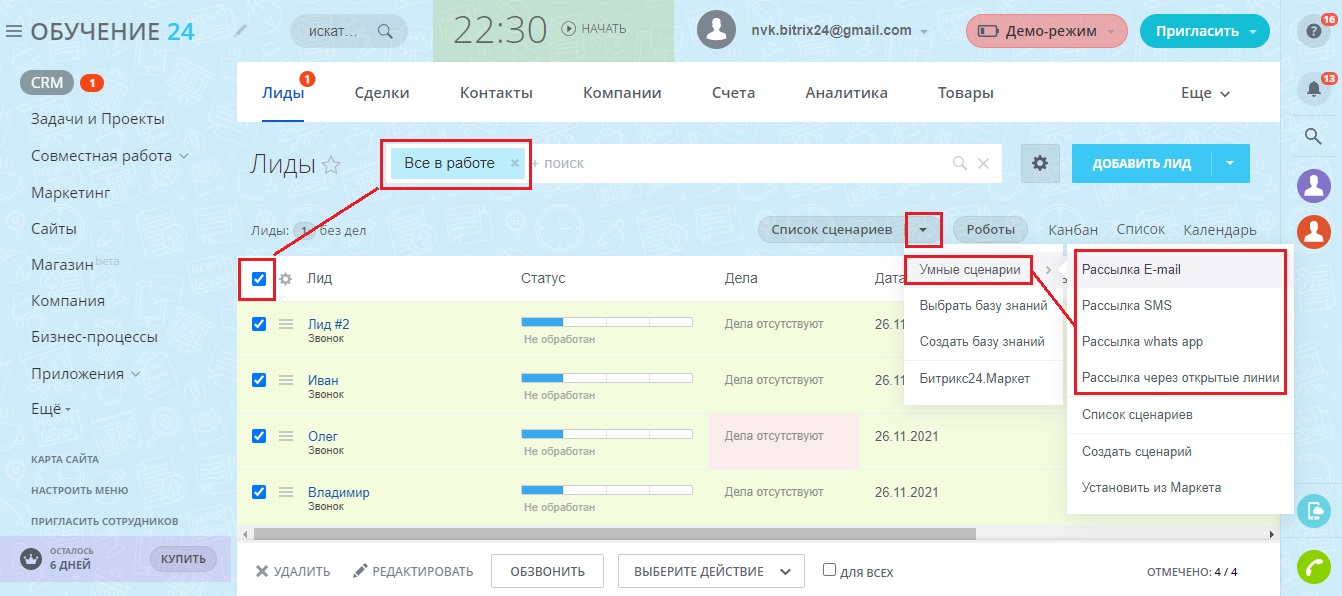1342x596 pixels.
Task: Open the hamburger menu beside ОБУЧЕНИЕ 24
Action: tap(14, 31)
